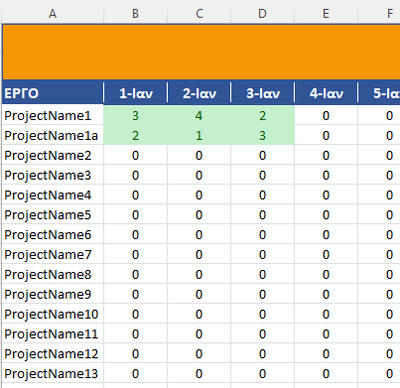Click the 2-Ιαν header cell
The width and height of the screenshot is (400, 388).
(199, 93)
